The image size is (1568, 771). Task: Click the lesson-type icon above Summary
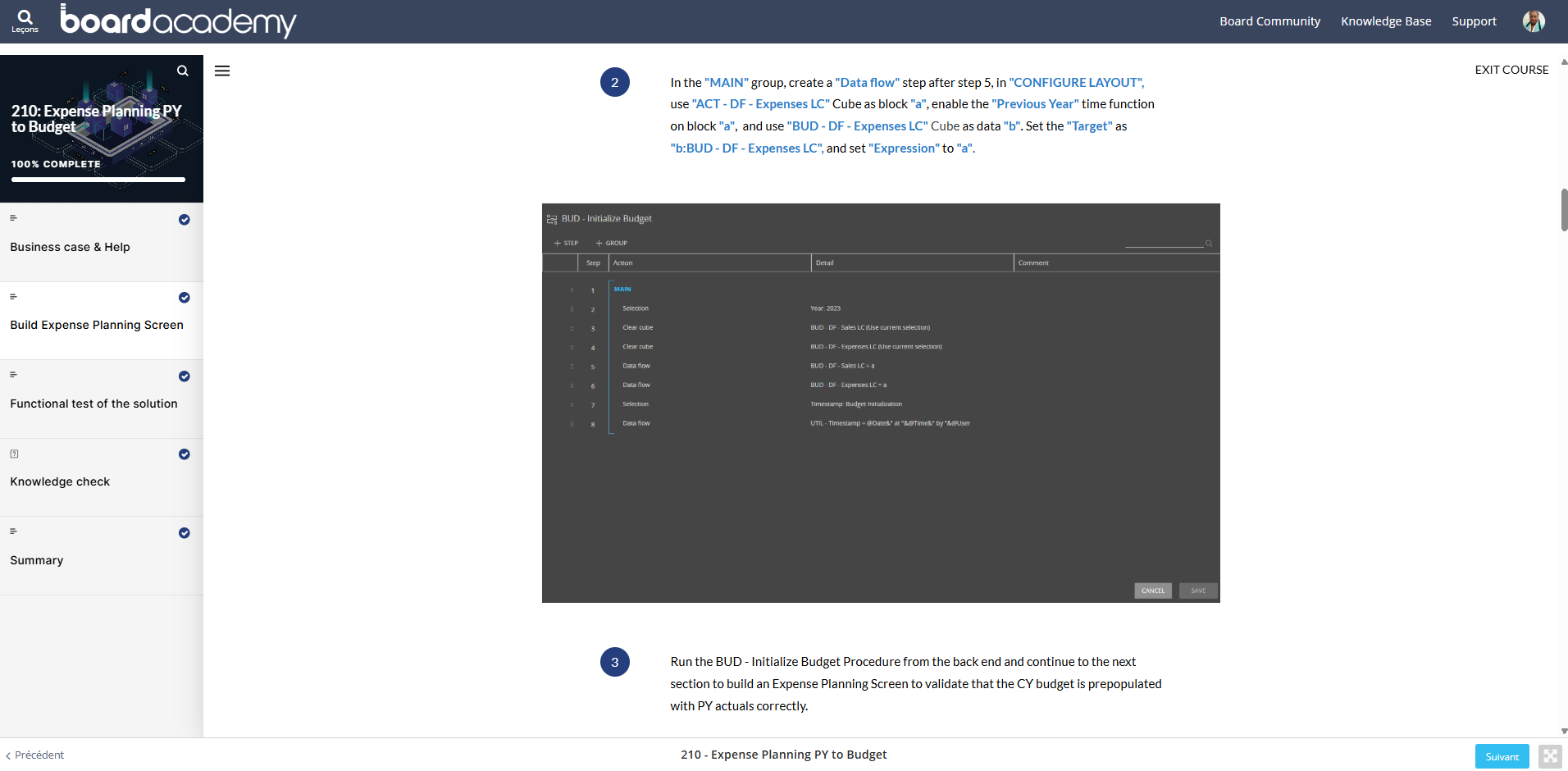tap(13, 531)
